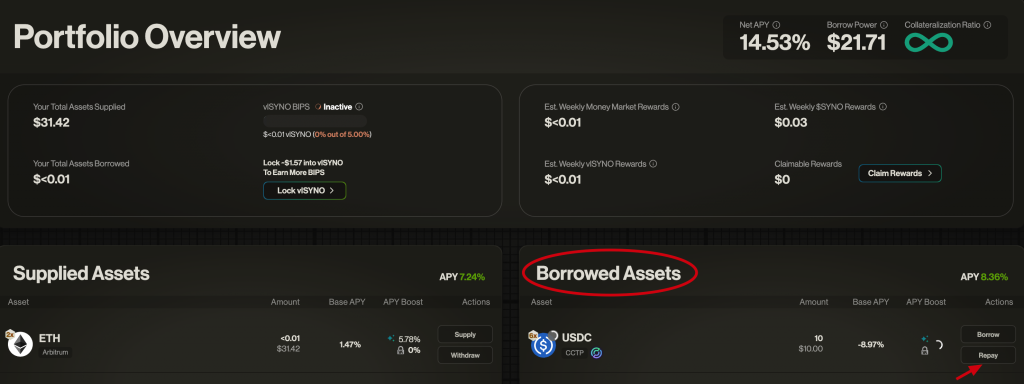Click the Weekly $SYNO Rewards info icon

pos(883,106)
